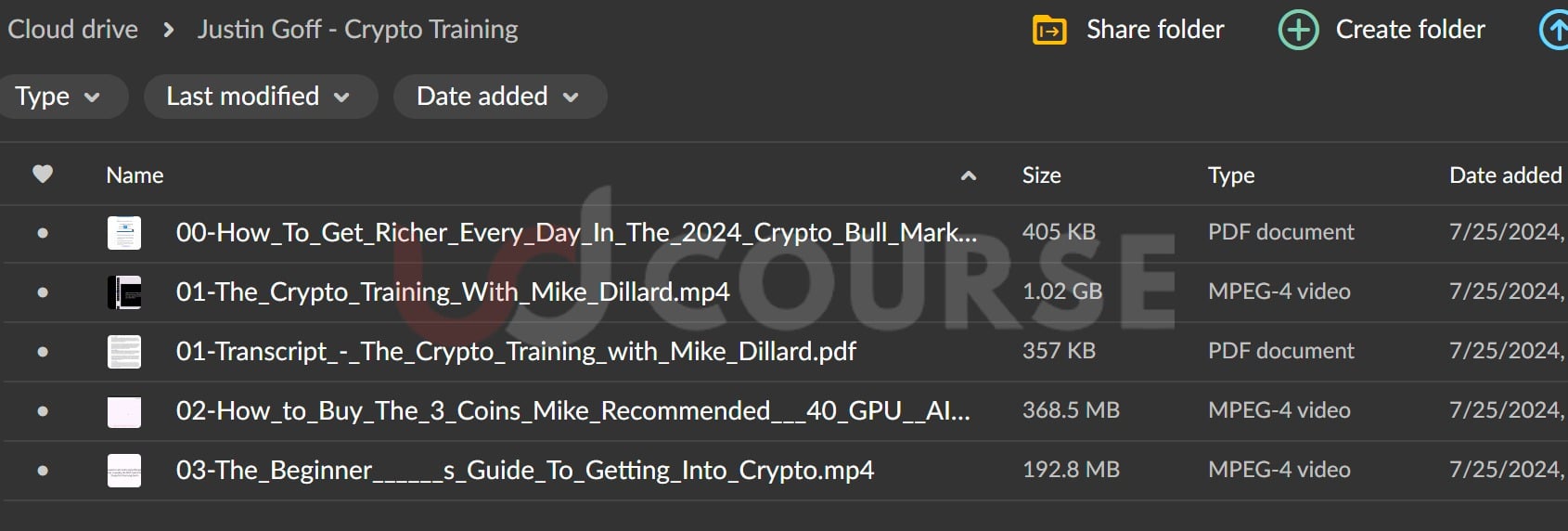Toggle favorite dot for 00-How_To_Get_Richer file
Screen dimensions: 1568x531
click(43, 233)
